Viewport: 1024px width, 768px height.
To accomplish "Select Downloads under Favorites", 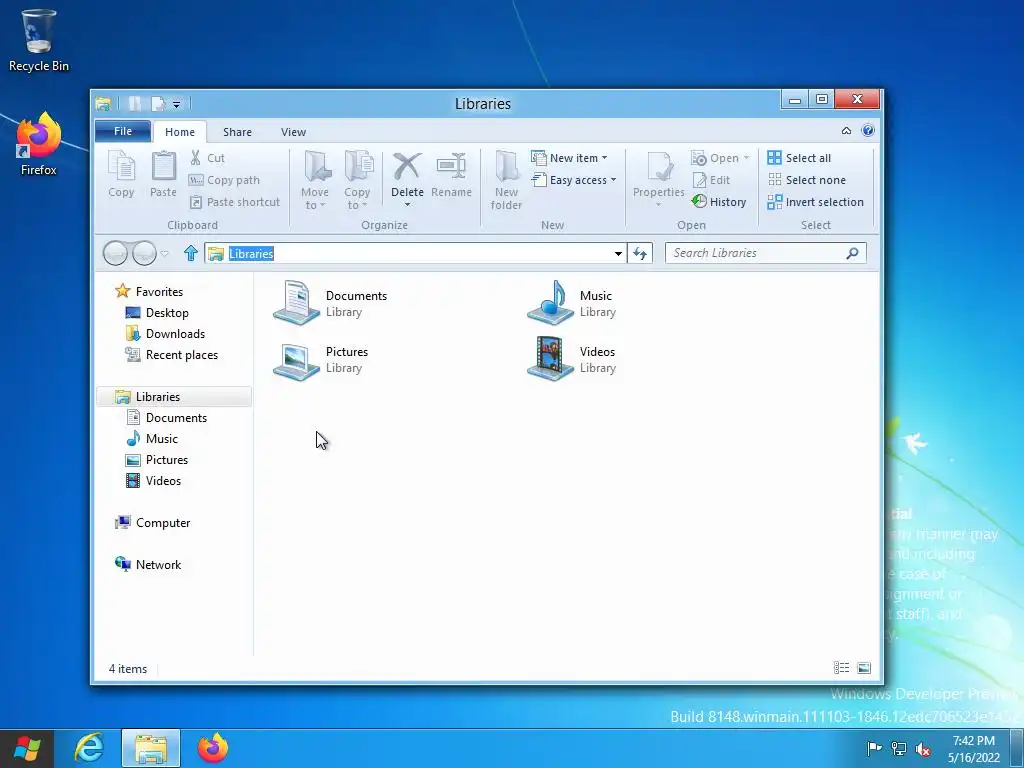I will [x=165, y=334].
